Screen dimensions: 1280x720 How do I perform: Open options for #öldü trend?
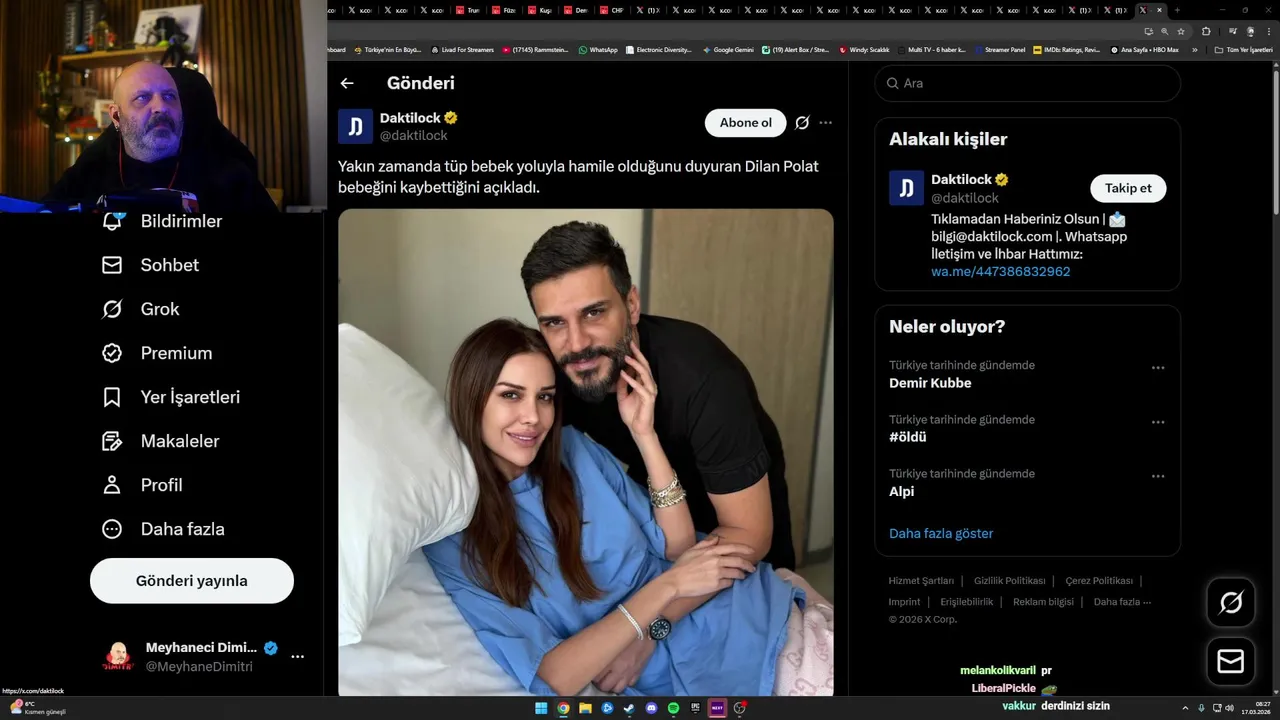(x=1158, y=422)
